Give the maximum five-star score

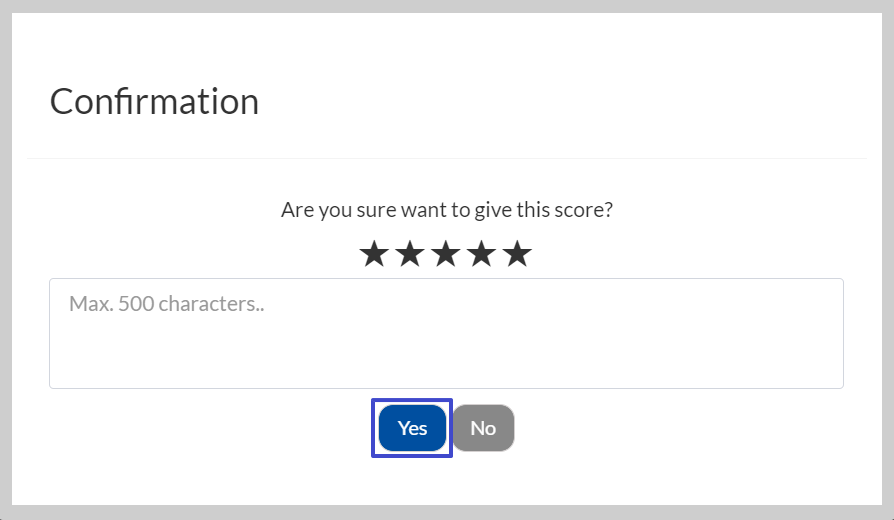tap(518, 253)
